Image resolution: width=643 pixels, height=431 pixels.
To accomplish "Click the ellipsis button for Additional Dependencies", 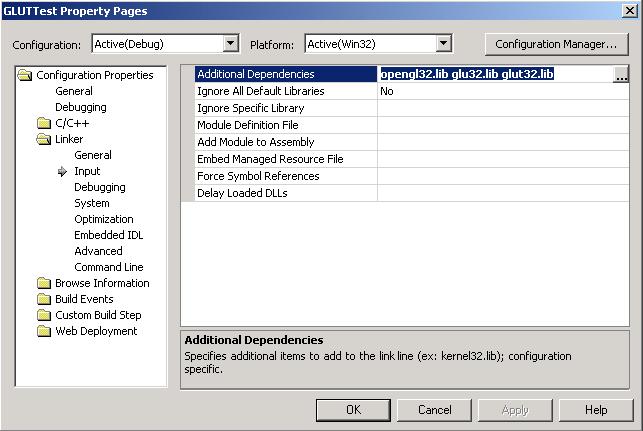I will (621, 75).
